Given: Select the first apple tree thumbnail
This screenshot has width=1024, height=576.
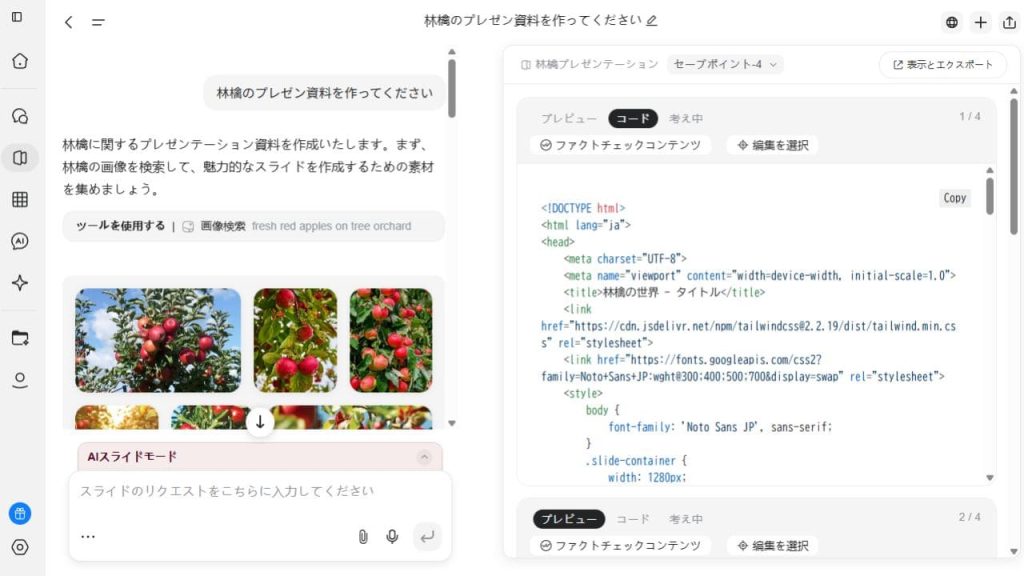Looking at the screenshot, I should point(158,340).
